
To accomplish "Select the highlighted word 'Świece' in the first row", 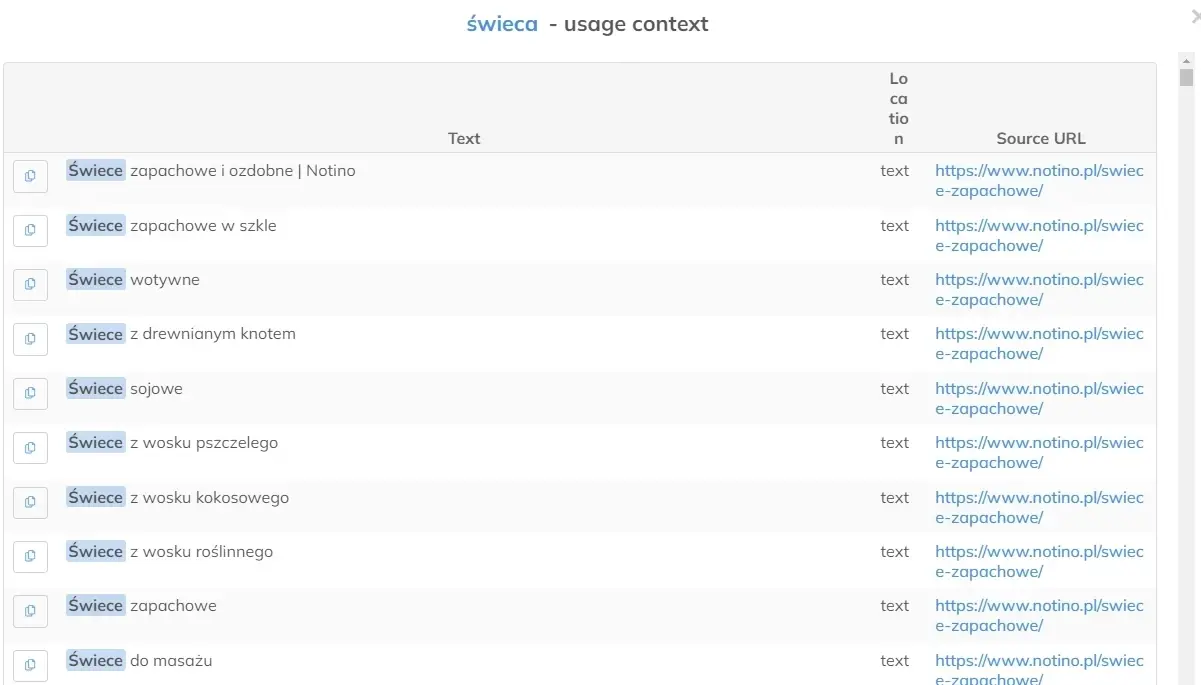I will pos(95,170).
